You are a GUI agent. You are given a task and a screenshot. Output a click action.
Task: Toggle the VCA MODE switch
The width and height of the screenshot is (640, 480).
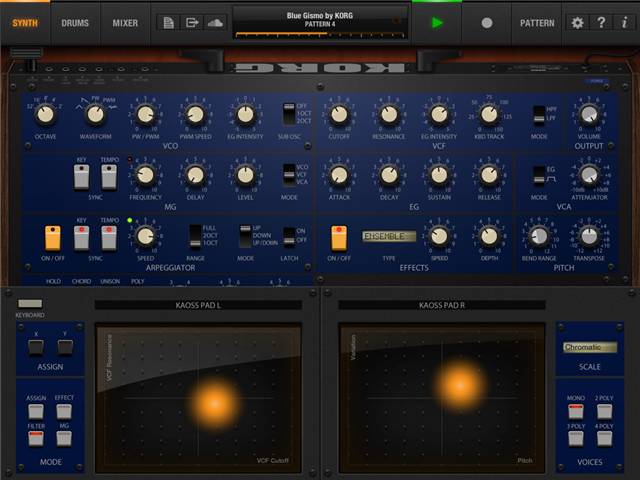(x=539, y=175)
